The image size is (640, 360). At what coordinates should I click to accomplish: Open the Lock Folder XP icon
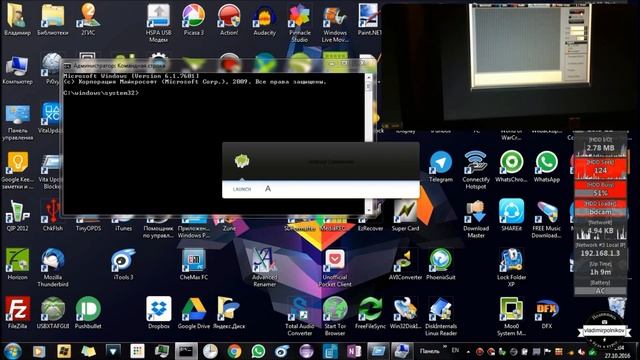click(x=511, y=267)
